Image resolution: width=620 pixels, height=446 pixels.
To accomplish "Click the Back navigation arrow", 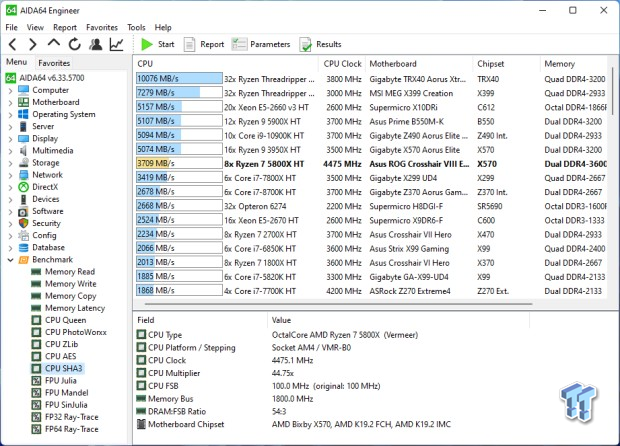I will [12, 45].
